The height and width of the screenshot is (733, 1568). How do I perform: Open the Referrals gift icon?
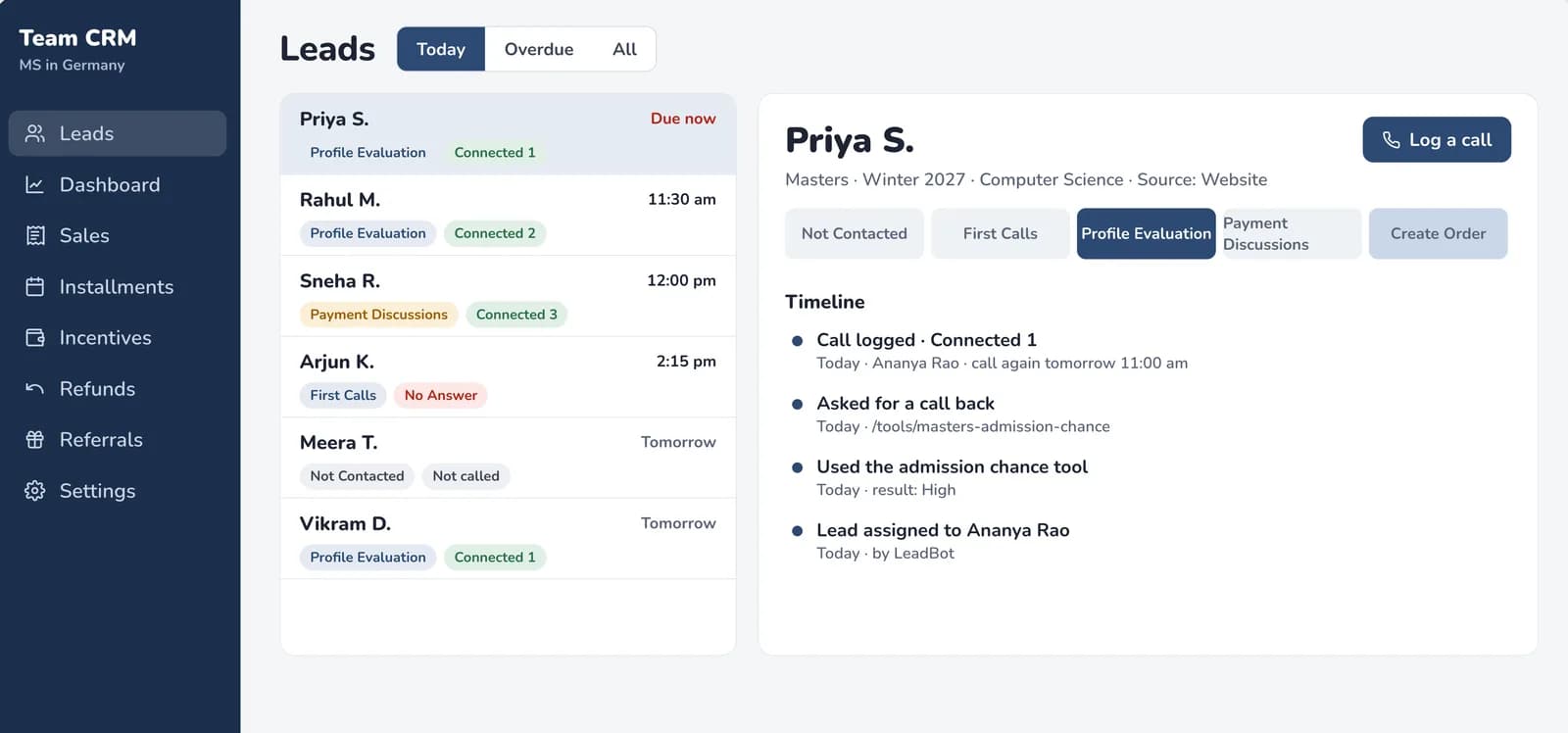[x=35, y=439]
